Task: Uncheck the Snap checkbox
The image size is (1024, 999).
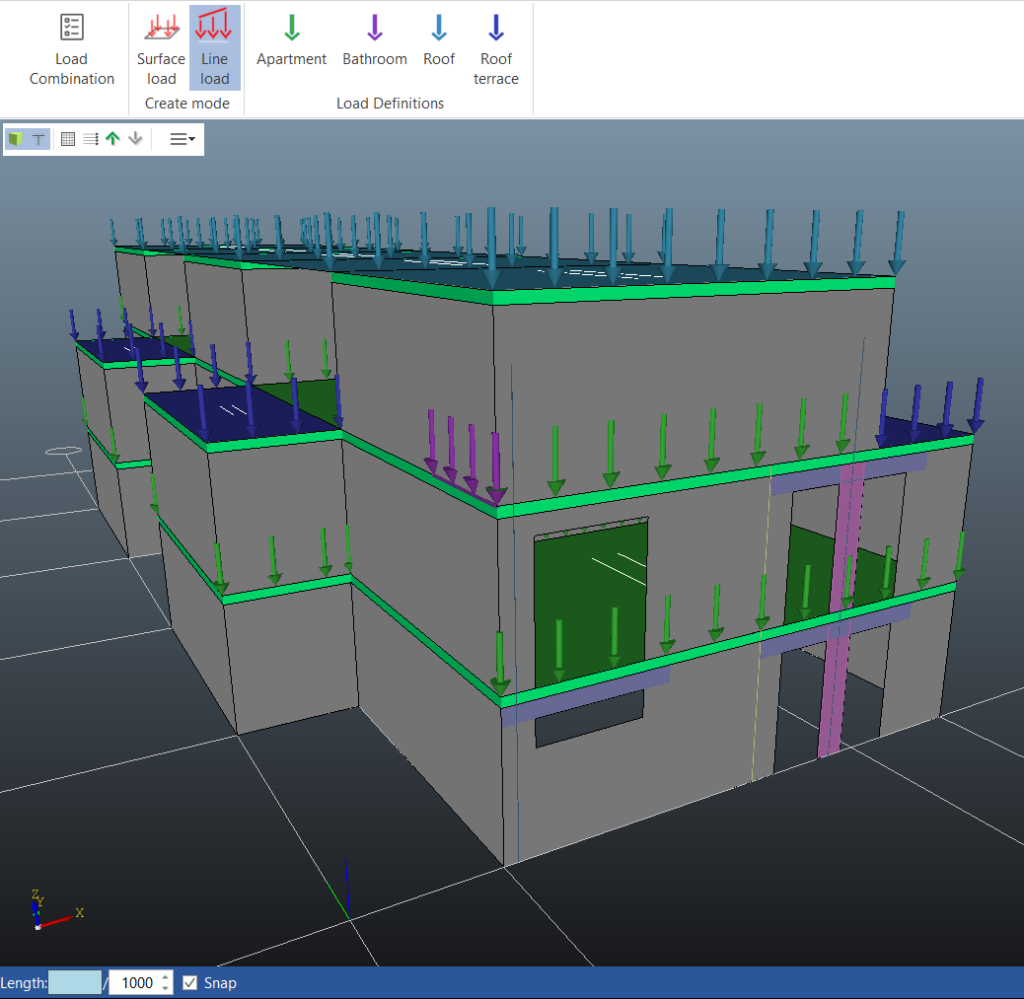Action: tap(190, 983)
